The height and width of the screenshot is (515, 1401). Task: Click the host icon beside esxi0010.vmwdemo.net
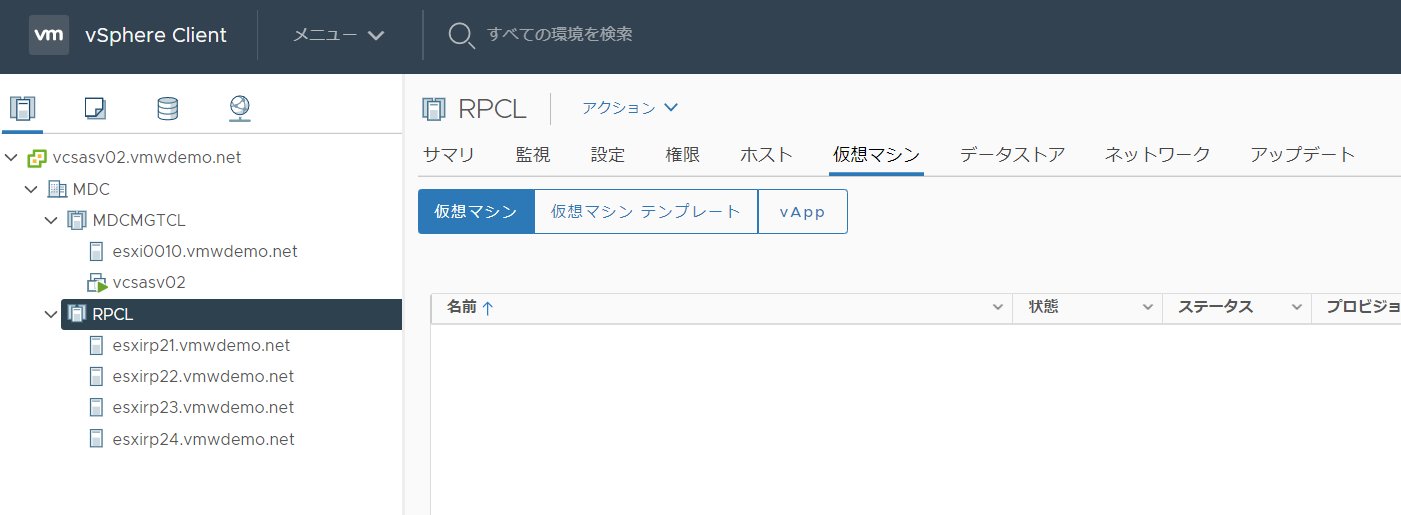(97, 252)
